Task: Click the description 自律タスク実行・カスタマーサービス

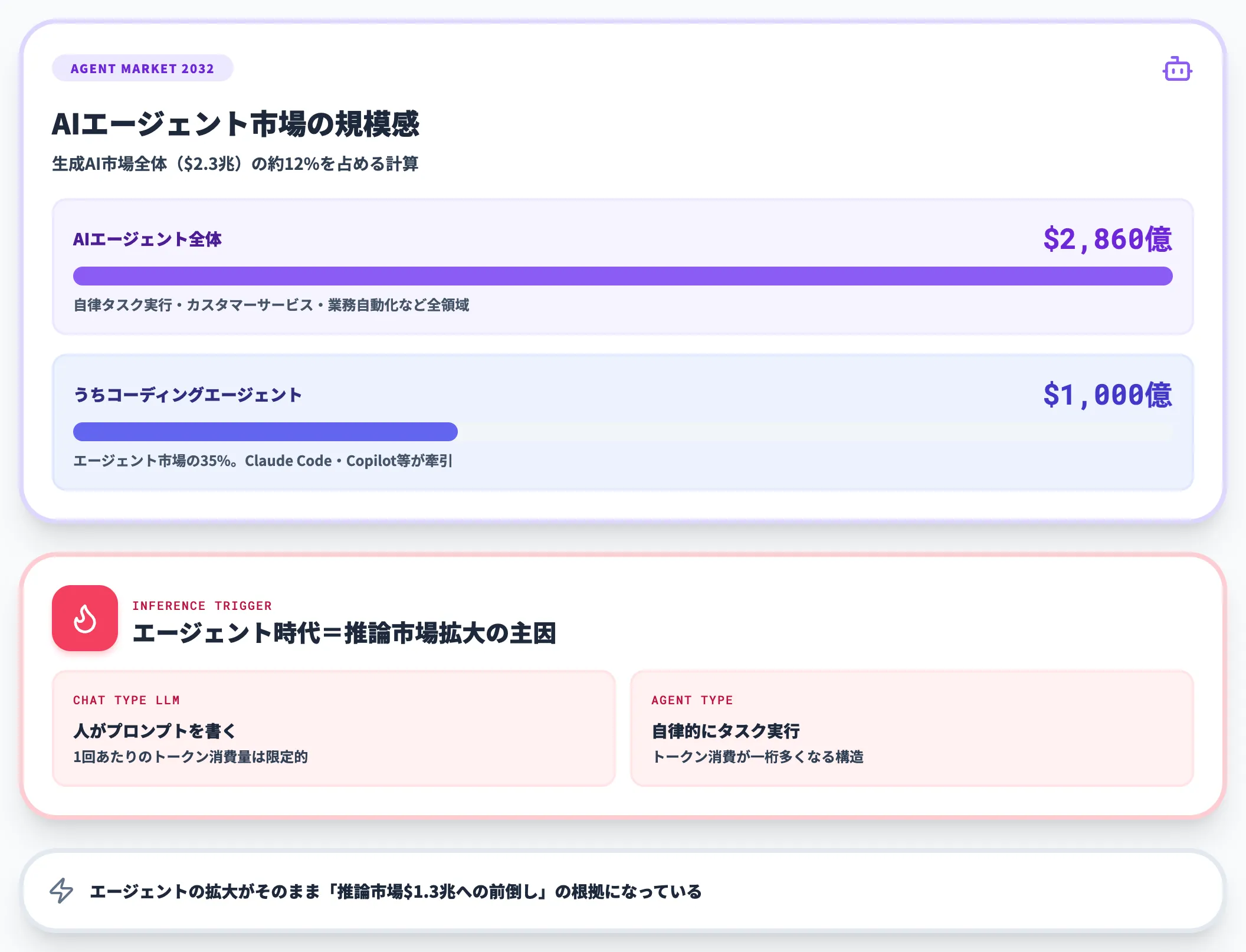Action: point(271,305)
